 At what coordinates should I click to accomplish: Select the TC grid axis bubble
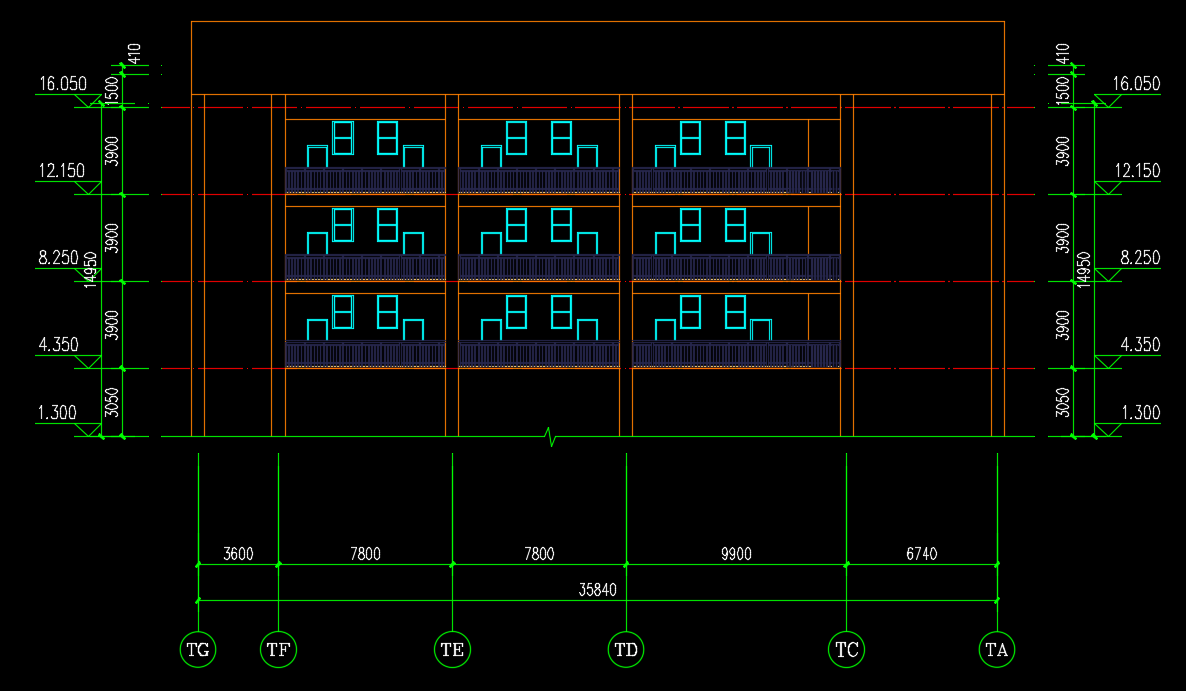(846, 650)
